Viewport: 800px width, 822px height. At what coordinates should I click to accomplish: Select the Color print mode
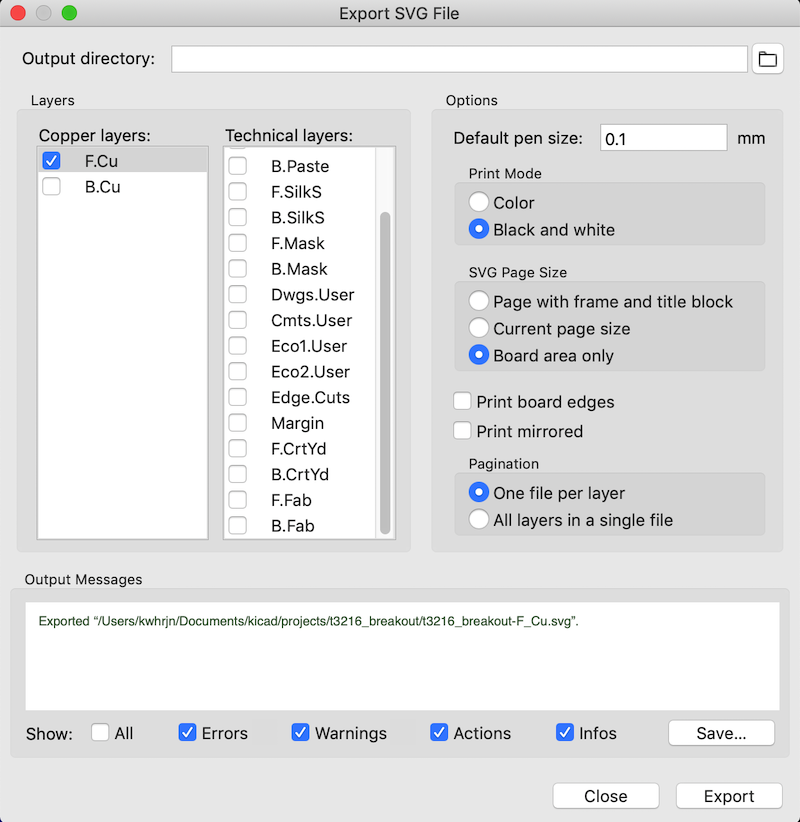coord(479,202)
